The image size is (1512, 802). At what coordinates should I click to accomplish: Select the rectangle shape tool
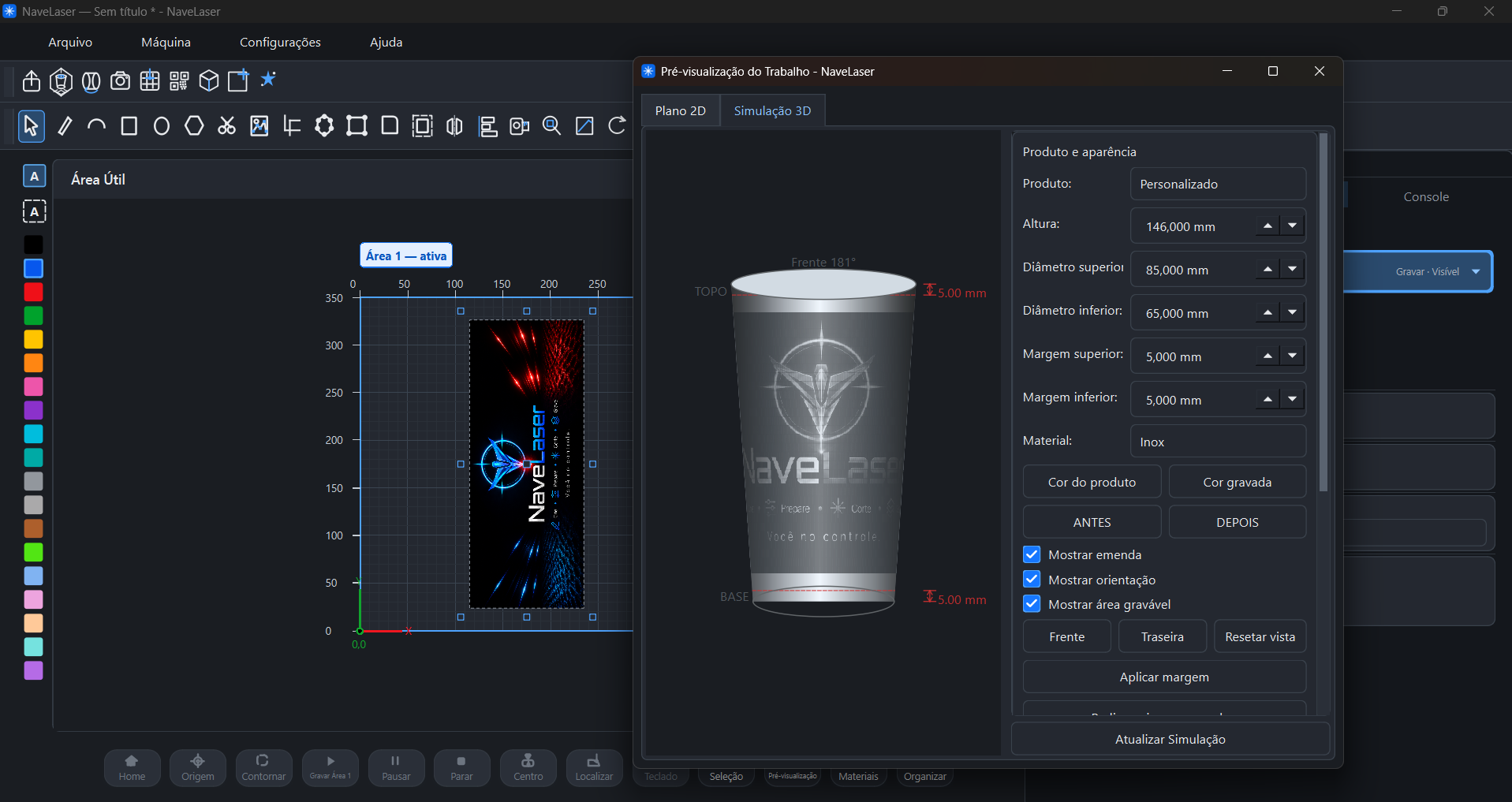[x=129, y=126]
